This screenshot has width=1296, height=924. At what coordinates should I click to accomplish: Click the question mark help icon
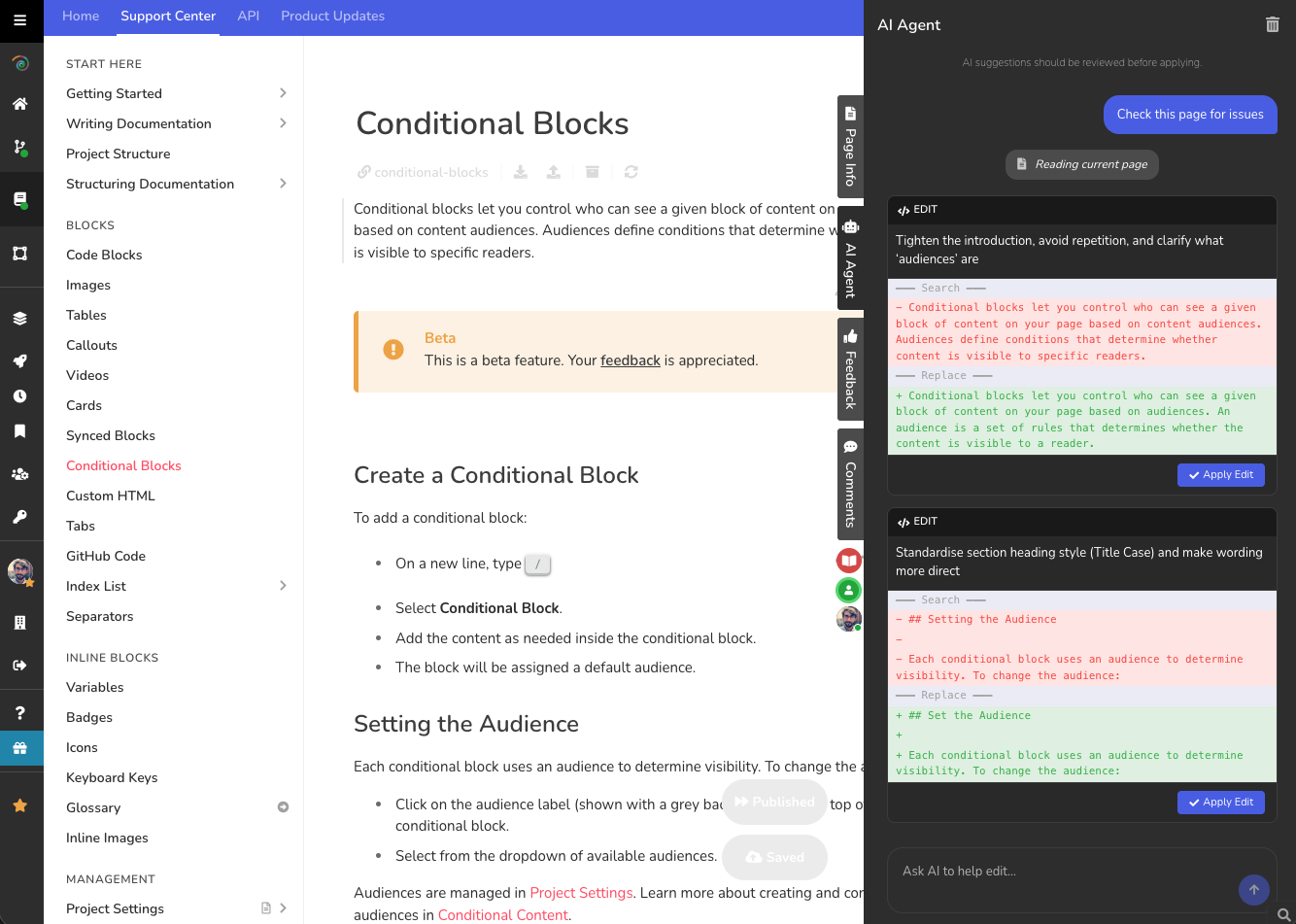pyautogui.click(x=19, y=712)
